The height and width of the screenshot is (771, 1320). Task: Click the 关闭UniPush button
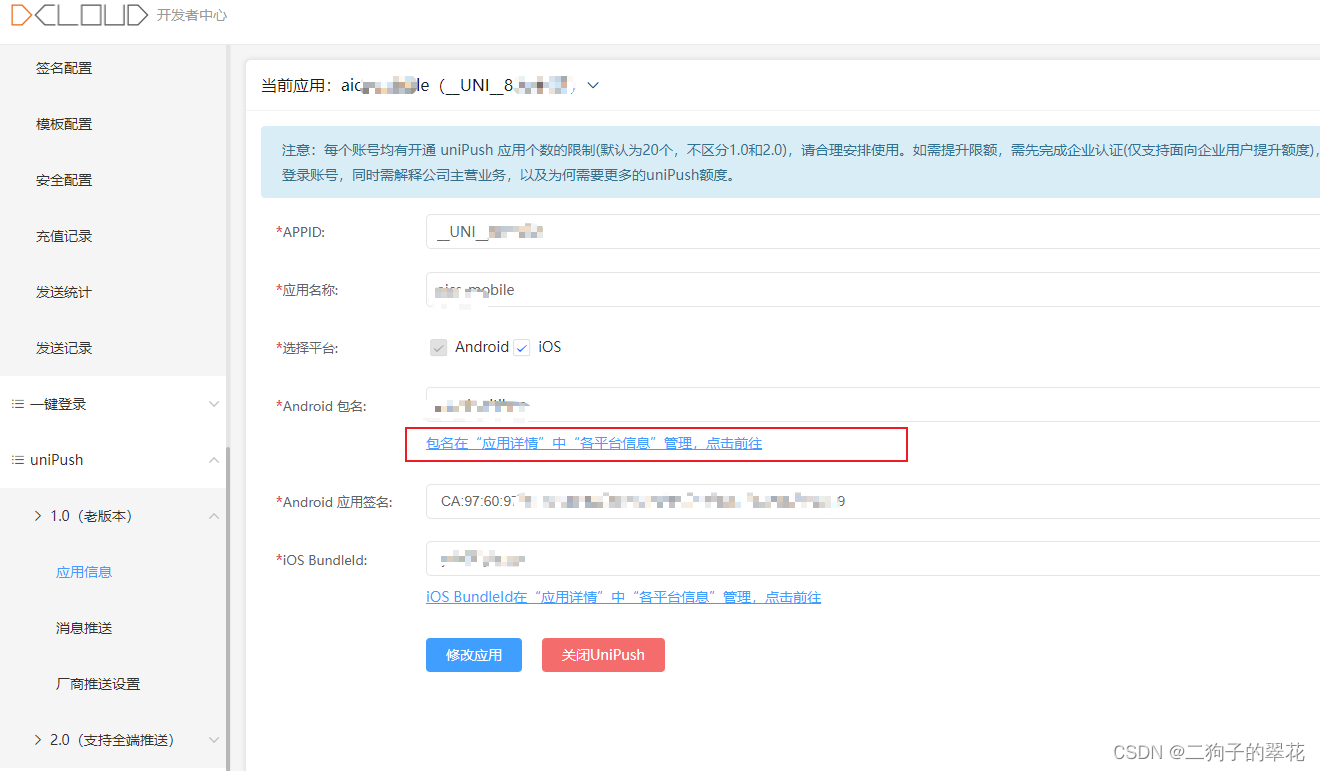[603, 655]
